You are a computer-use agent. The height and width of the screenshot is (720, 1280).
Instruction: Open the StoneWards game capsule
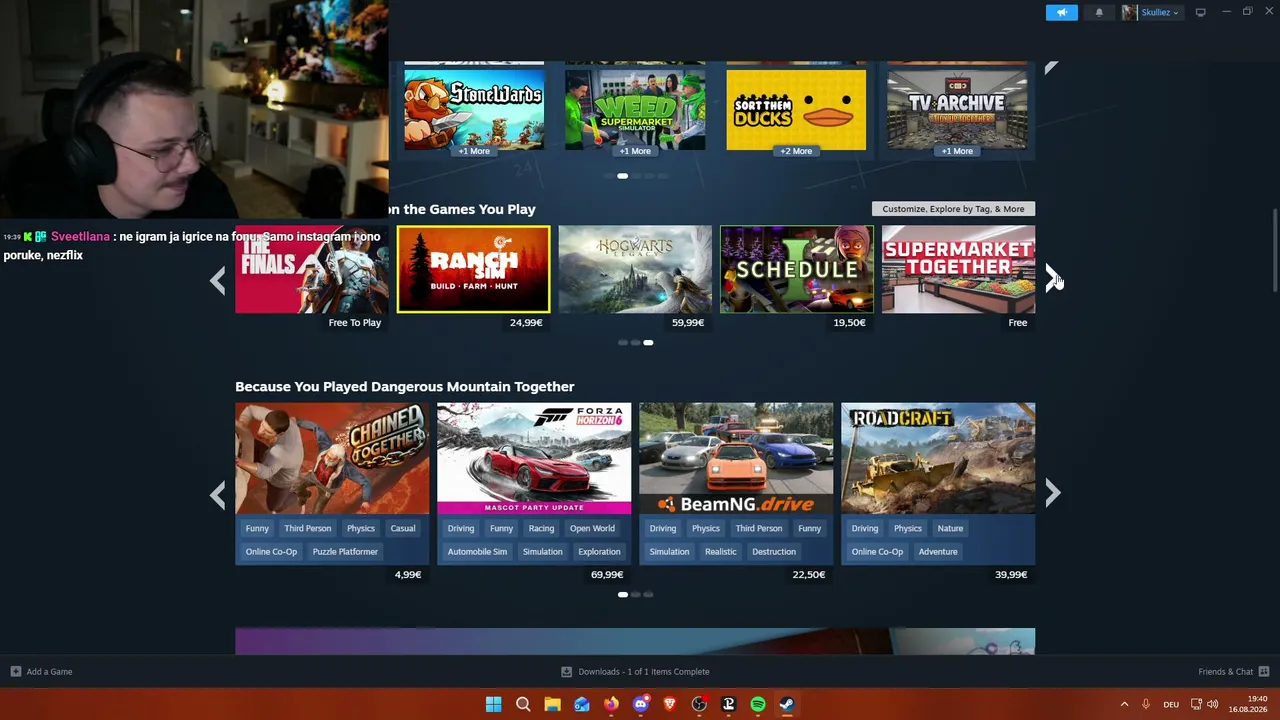(x=474, y=108)
